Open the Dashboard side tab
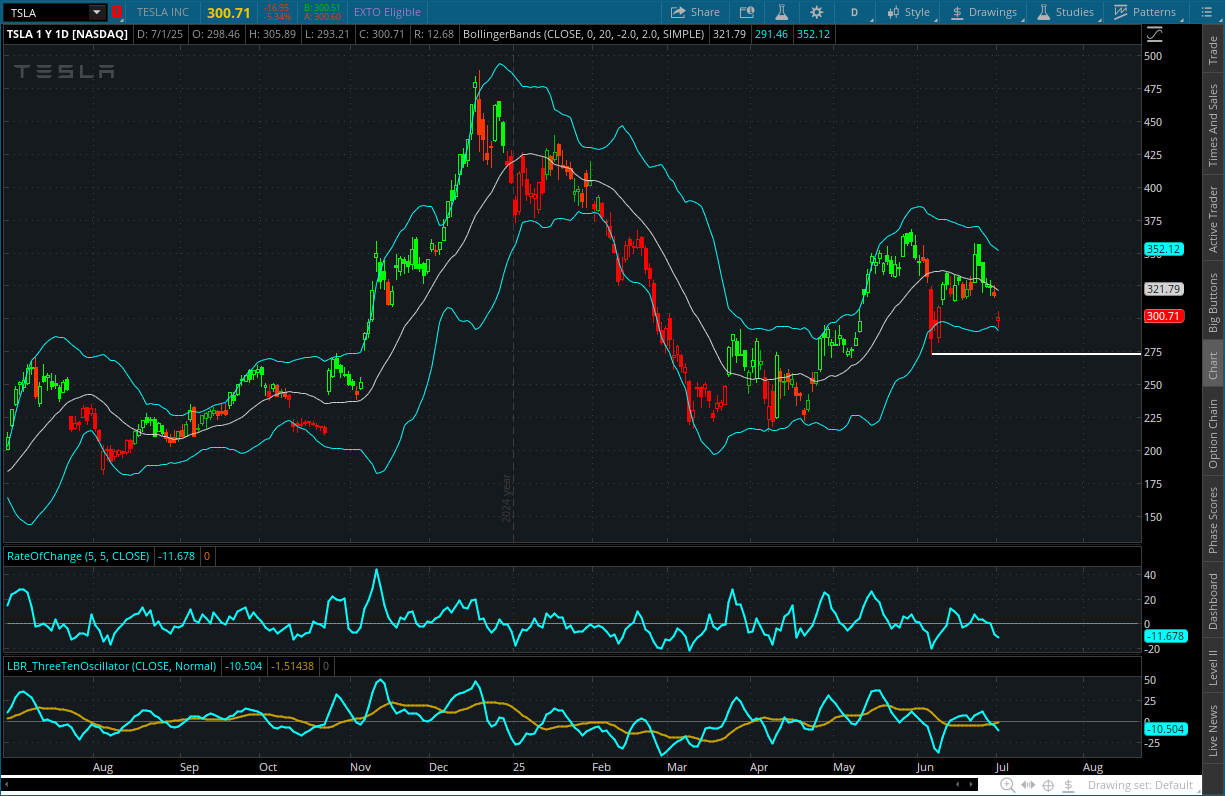1225x796 pixels. click(1213, 601)
